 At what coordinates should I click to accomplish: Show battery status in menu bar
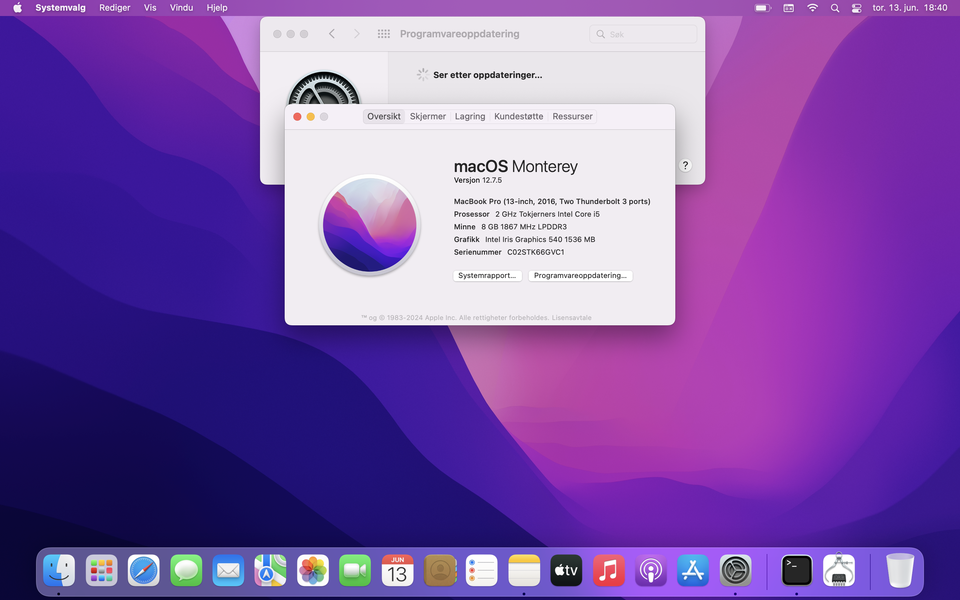click(762, 8)
